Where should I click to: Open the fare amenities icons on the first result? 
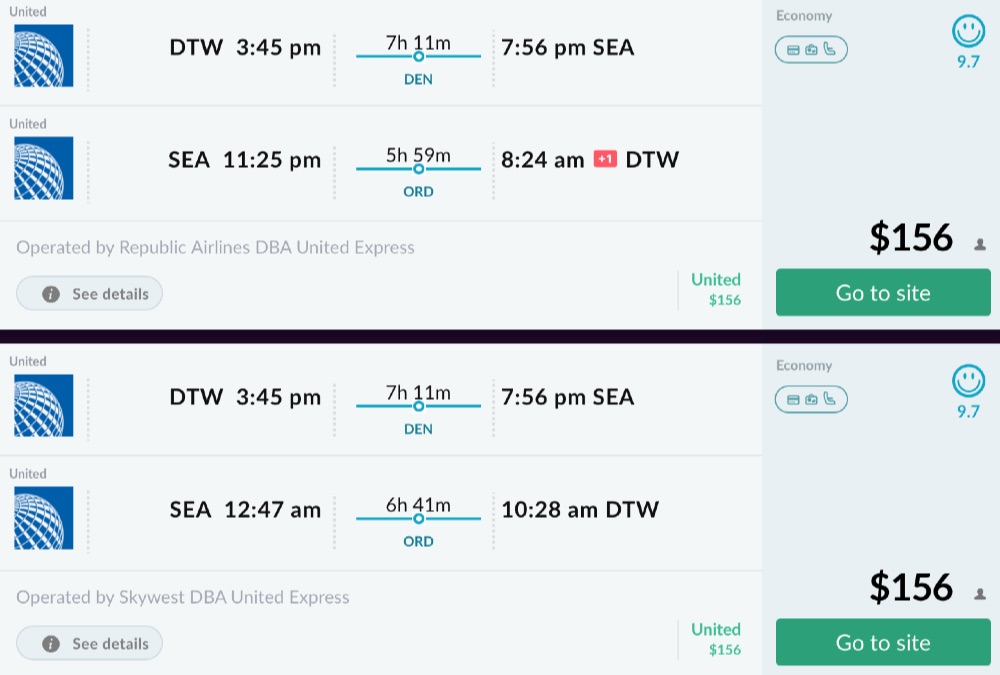(811, 49)
